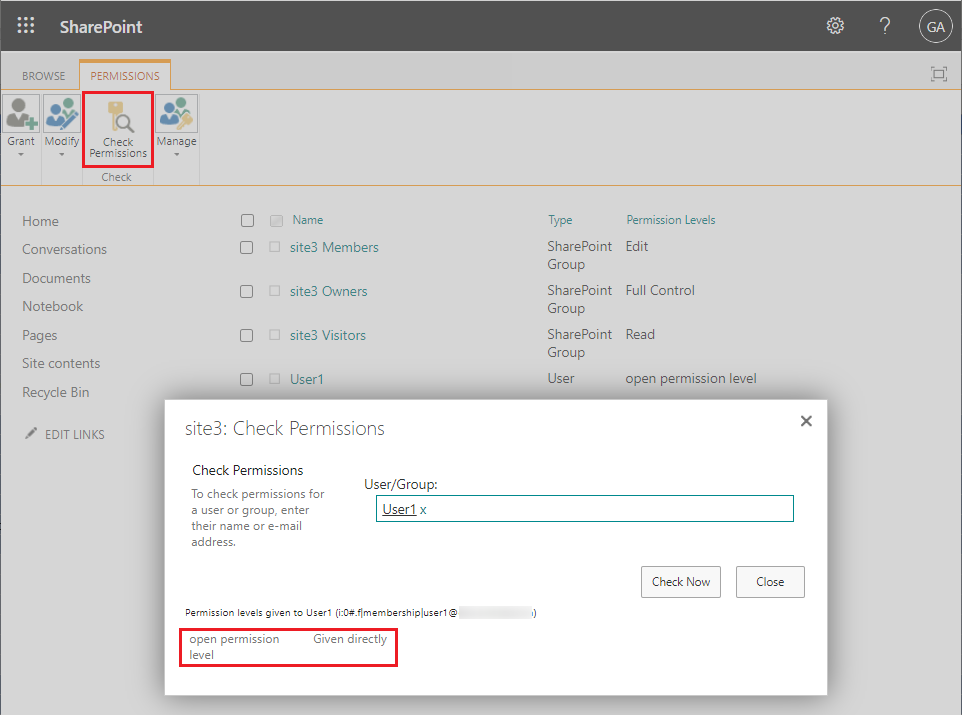Open Site contents in the left navigation
962x715 pixels.
(61, 363)
